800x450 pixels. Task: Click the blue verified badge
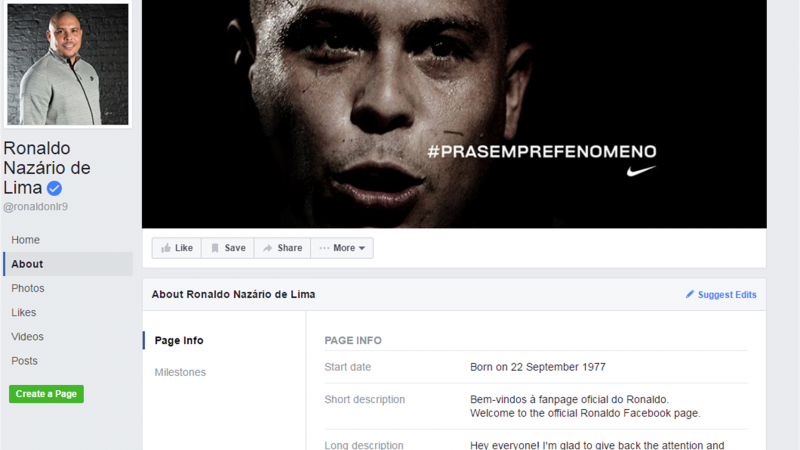pyautogui.click(x=55, y=188)
